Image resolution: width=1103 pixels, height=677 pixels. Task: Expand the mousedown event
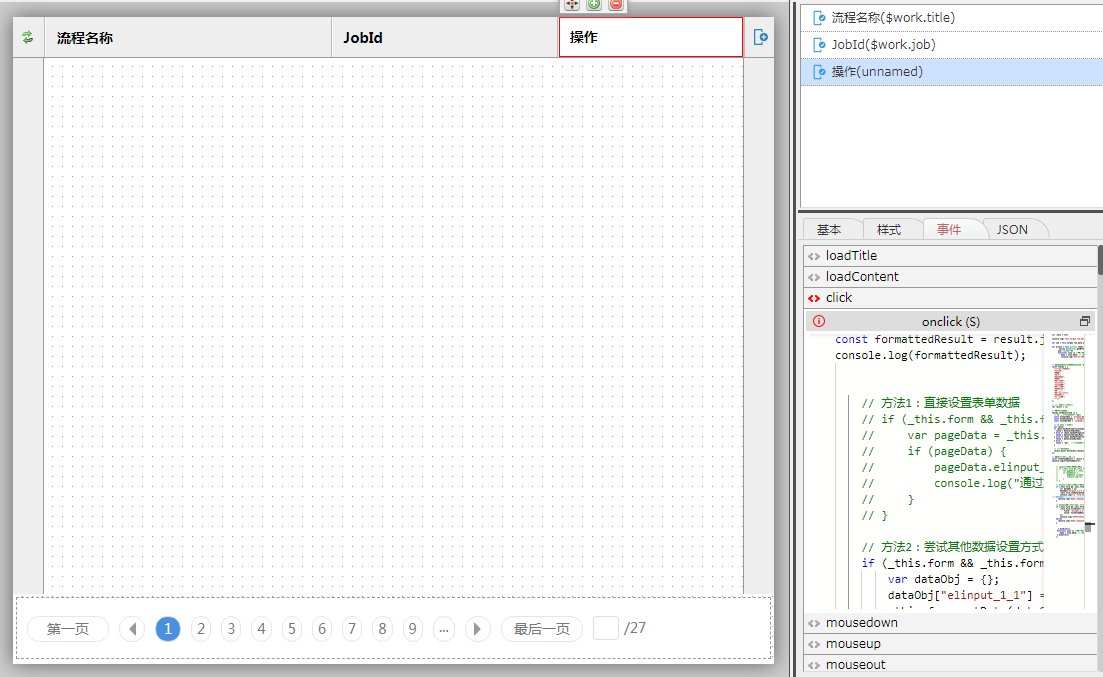click(x=951, y=623)
